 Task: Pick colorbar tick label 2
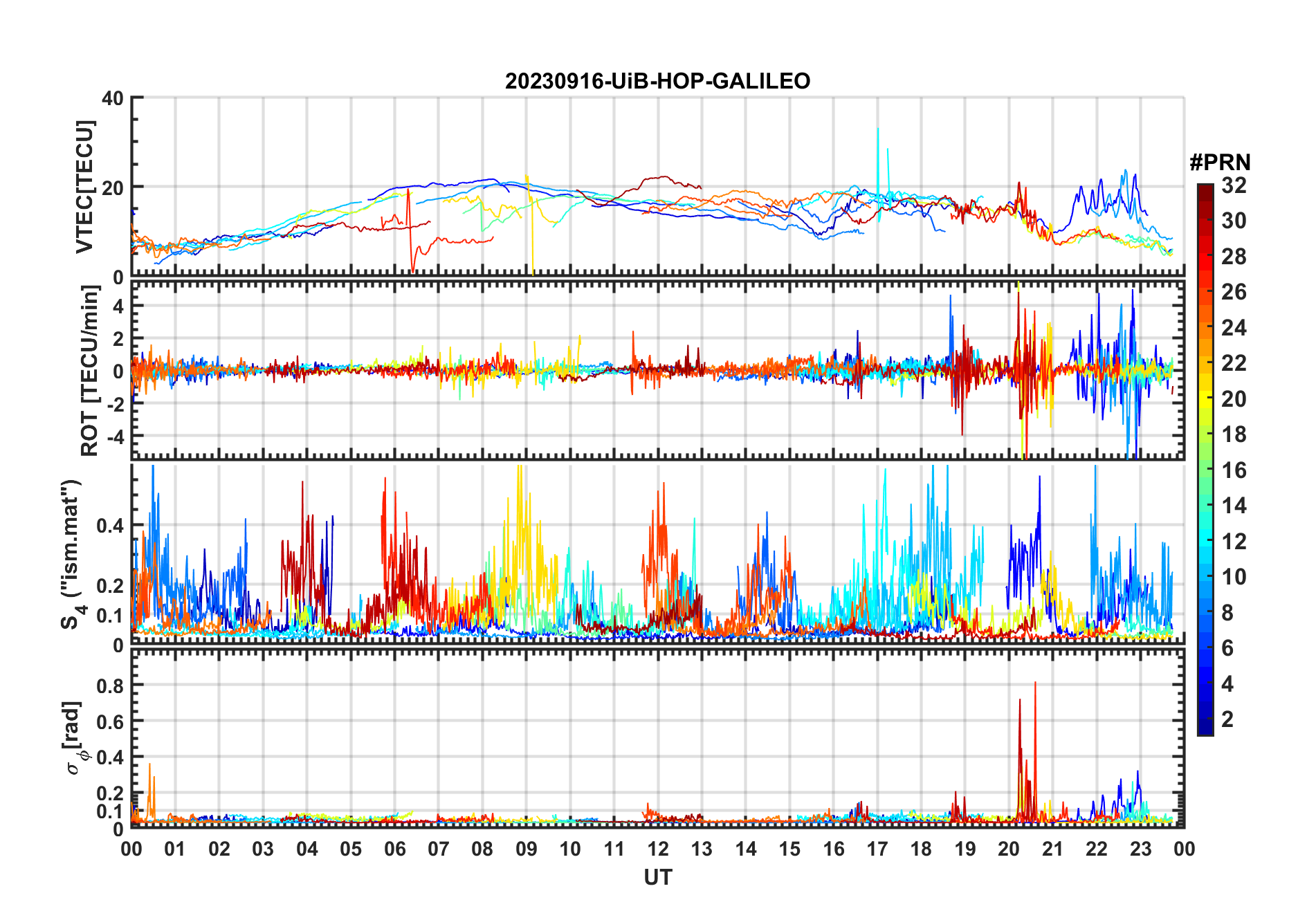(x=1227, y=719)
